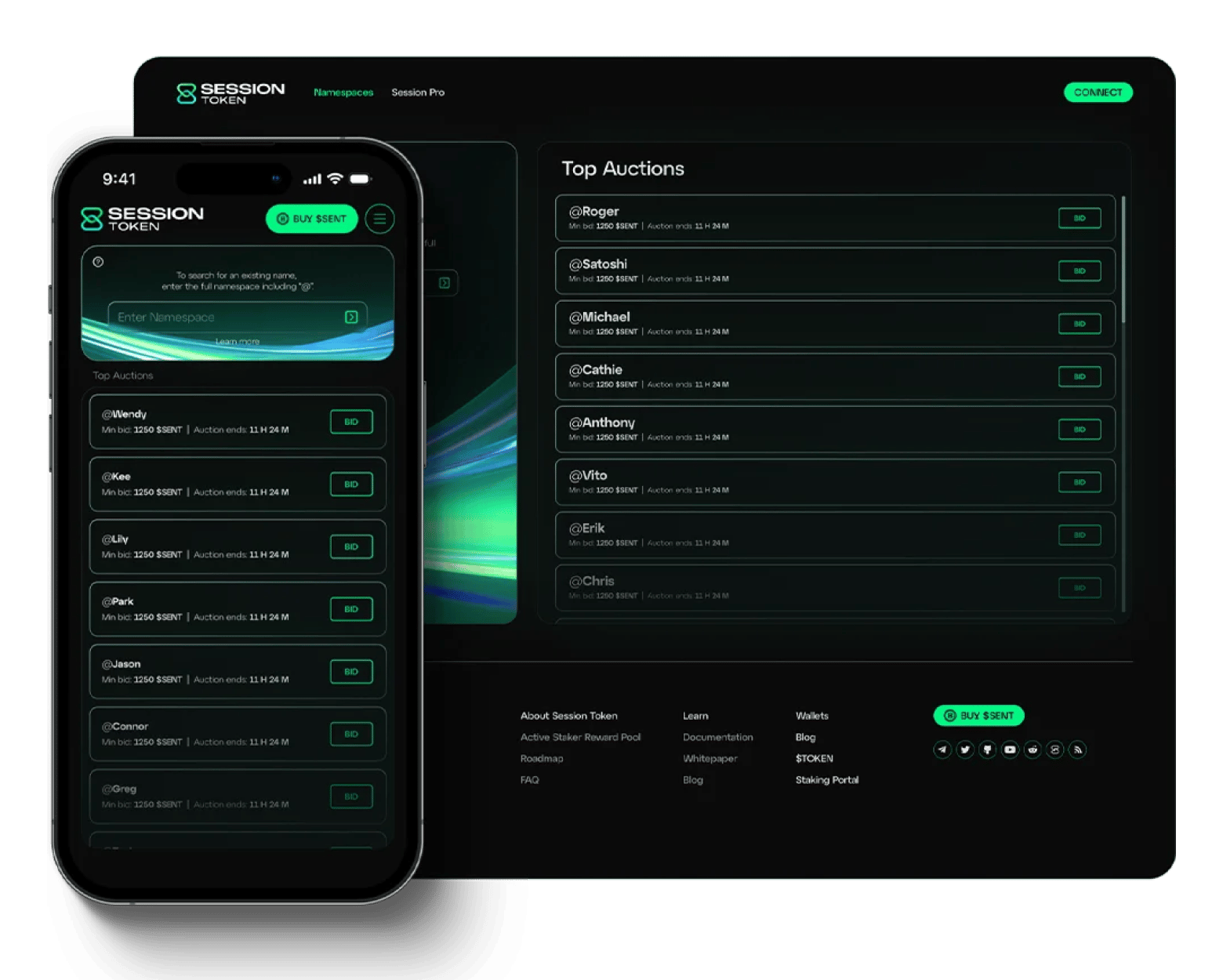Screen dimensions: 1223x980
Task: Open the Twitter bird icon in the footer
Action: [965, 750]
